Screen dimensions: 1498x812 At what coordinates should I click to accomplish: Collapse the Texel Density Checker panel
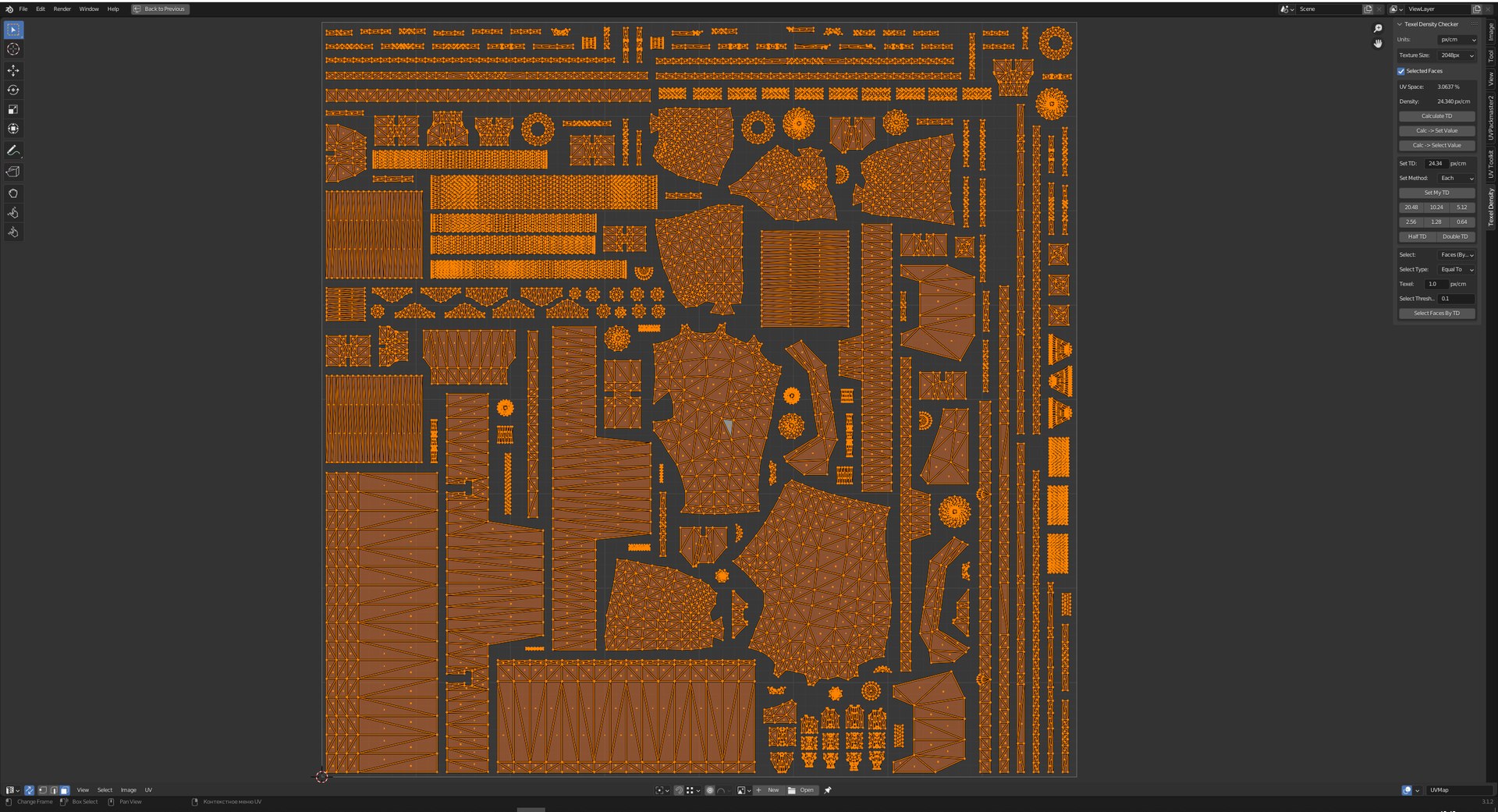pyautogui.click(x=1400, y=24)
